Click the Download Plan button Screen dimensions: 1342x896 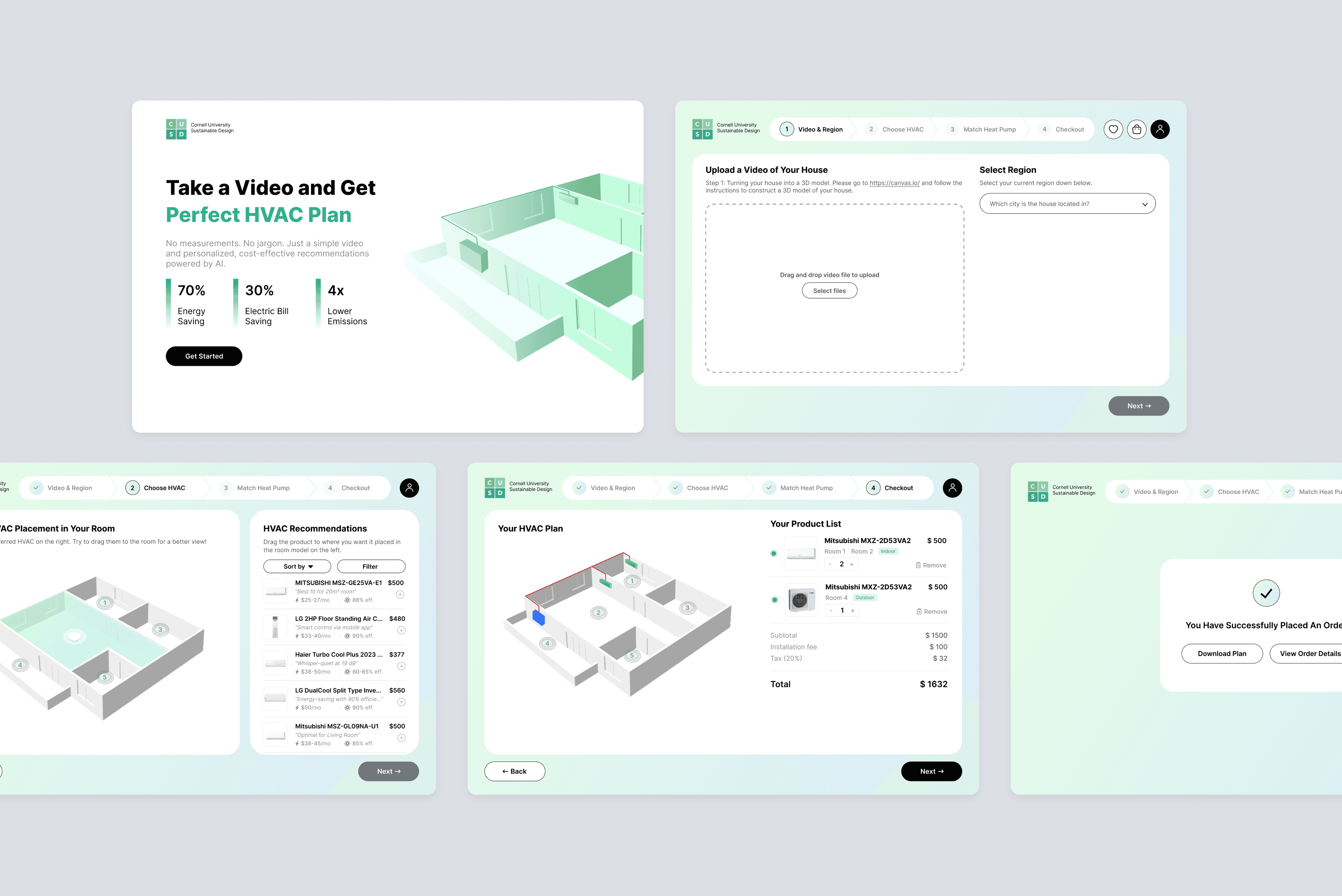coord(1222,654)
